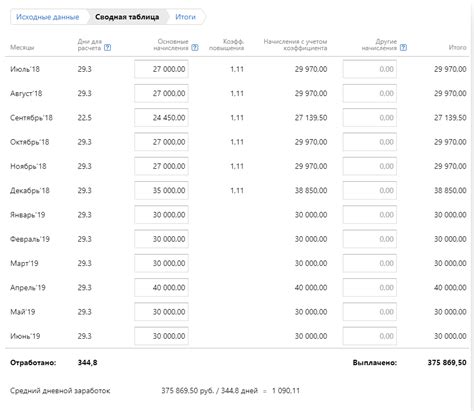Click Февраль'19 основные начисления field
Screen dimensions: 474x411
coord(161,239)
